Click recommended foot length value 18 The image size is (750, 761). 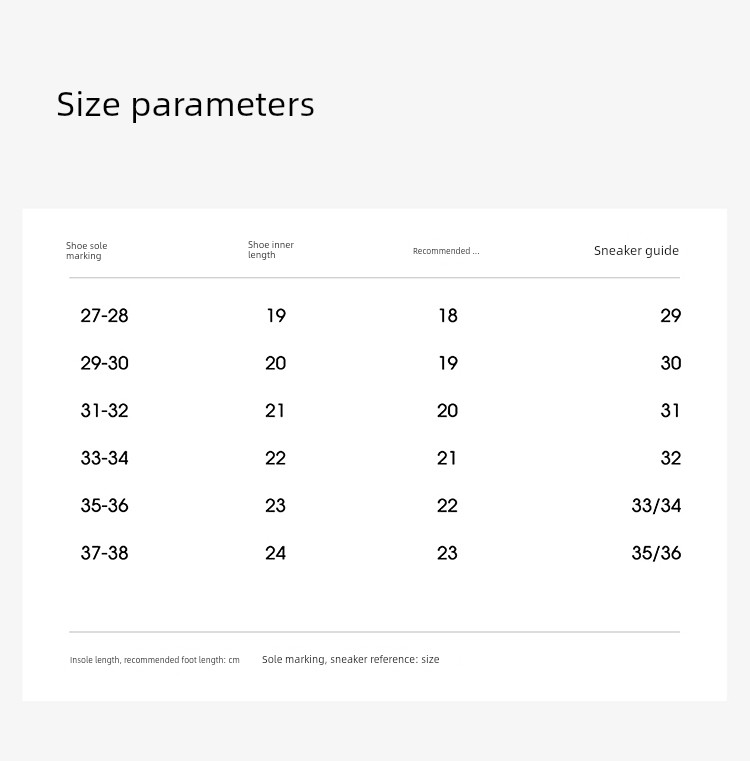448,316
